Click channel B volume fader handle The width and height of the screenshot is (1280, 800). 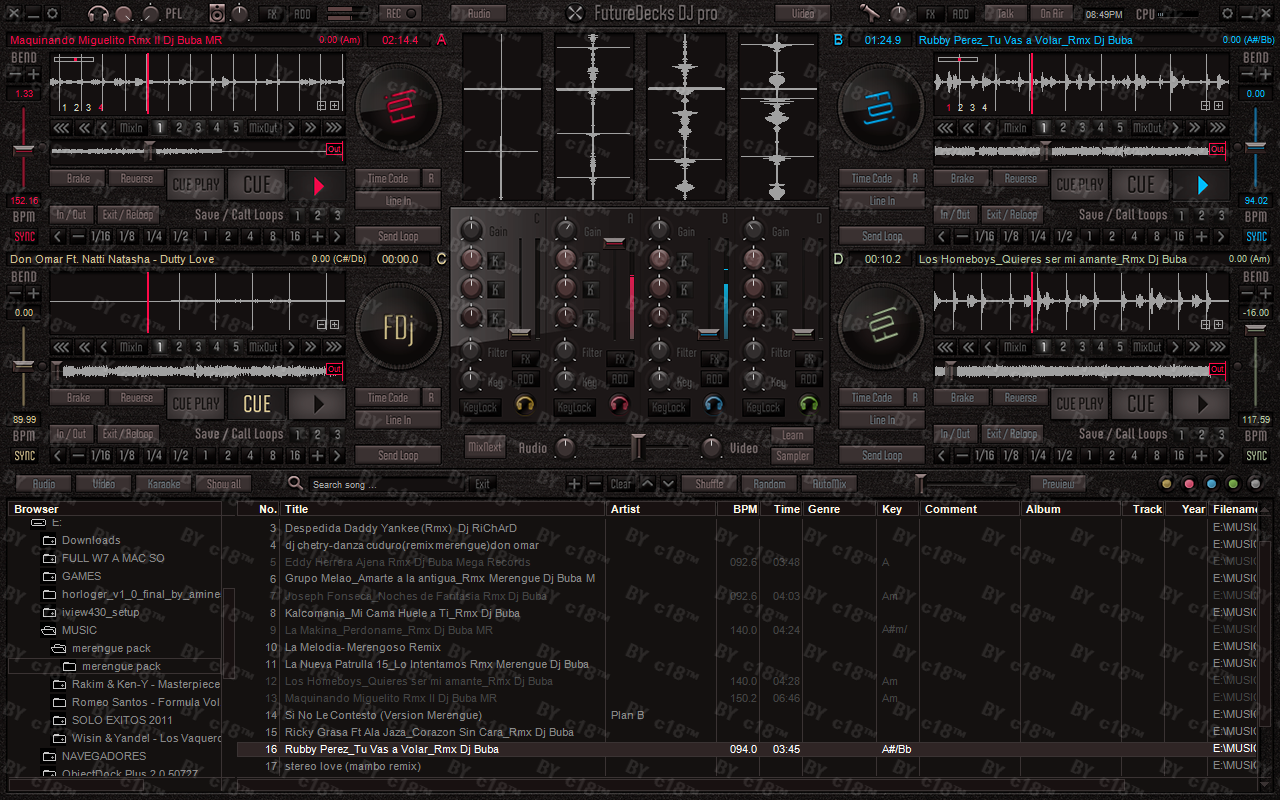pos(708,333)
